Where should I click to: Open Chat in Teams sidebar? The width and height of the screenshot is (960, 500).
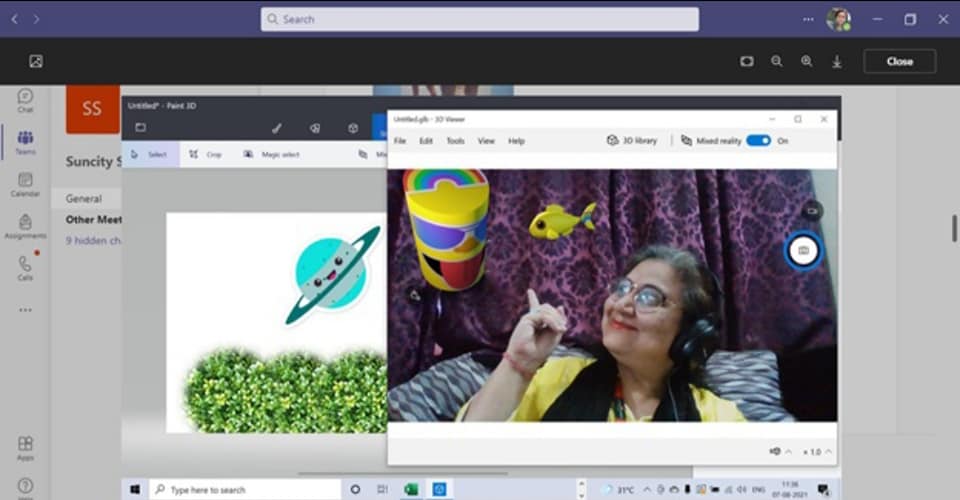coord(25,100)
